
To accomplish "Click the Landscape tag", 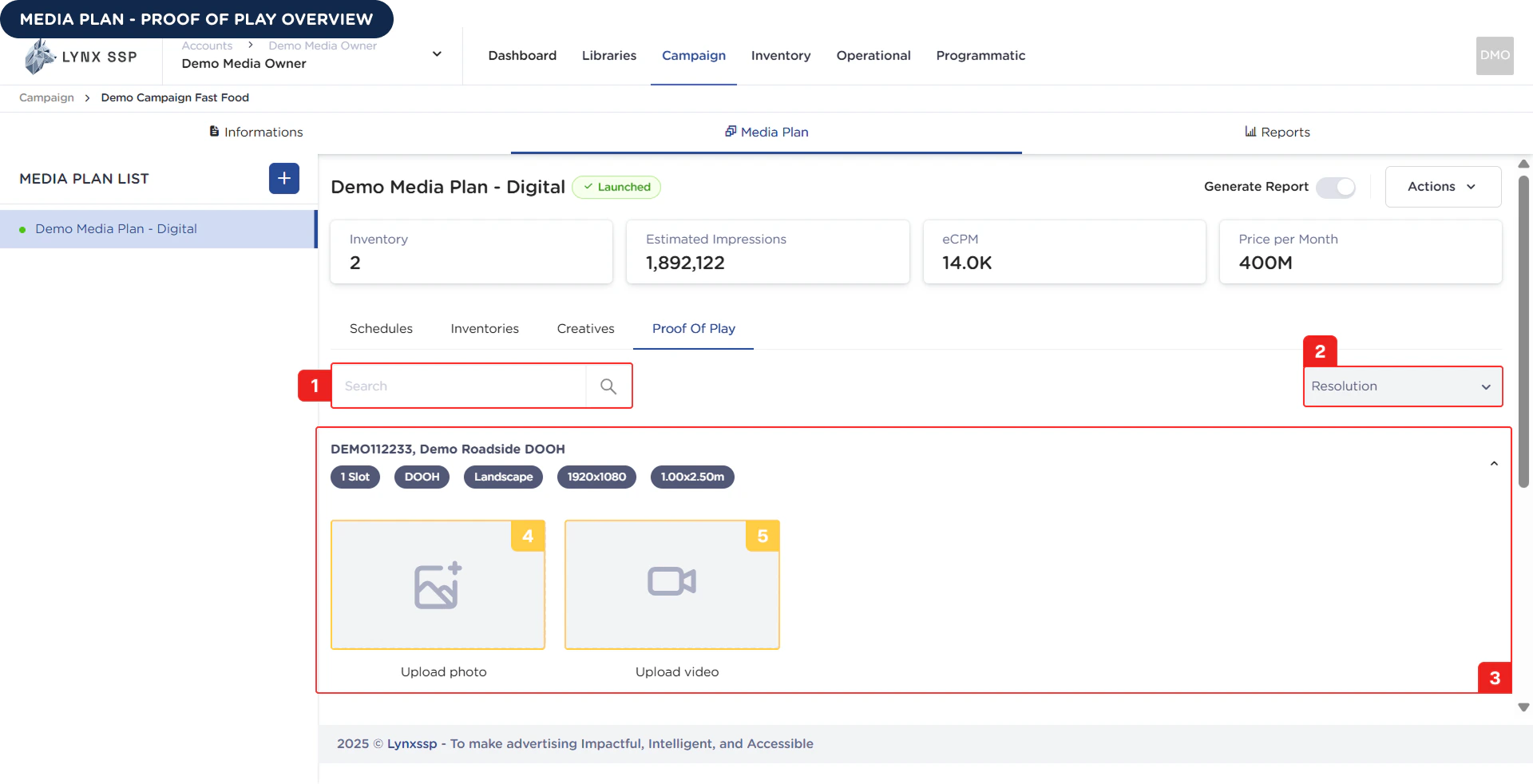I will click(503, 477).
